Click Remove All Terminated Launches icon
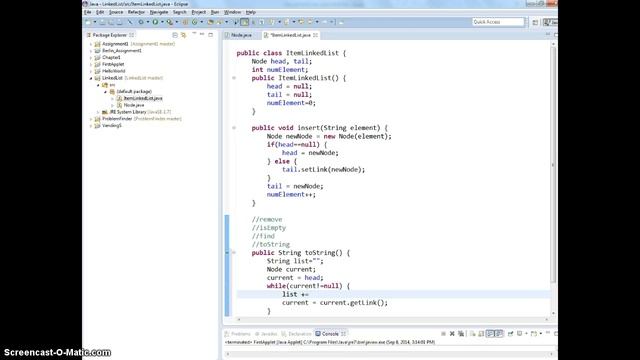Image resolution: width=640 pixels, height=360 pixels. click(461, 334)
